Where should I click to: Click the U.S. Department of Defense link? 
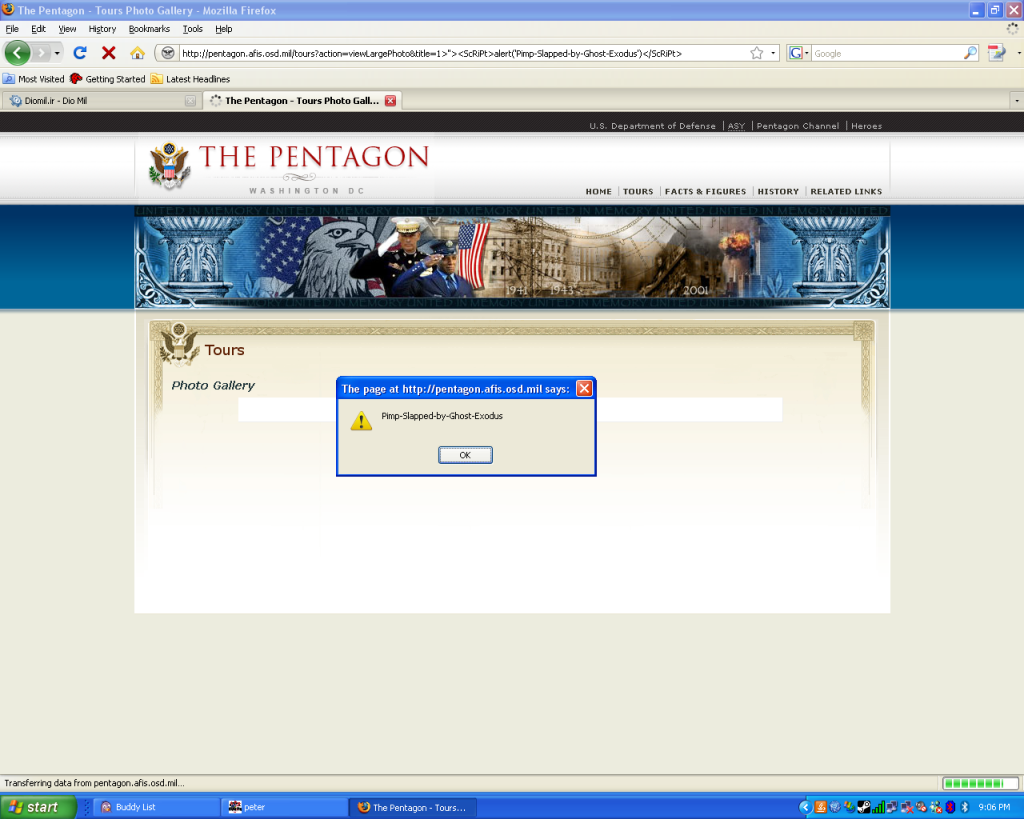pos(652,126)
